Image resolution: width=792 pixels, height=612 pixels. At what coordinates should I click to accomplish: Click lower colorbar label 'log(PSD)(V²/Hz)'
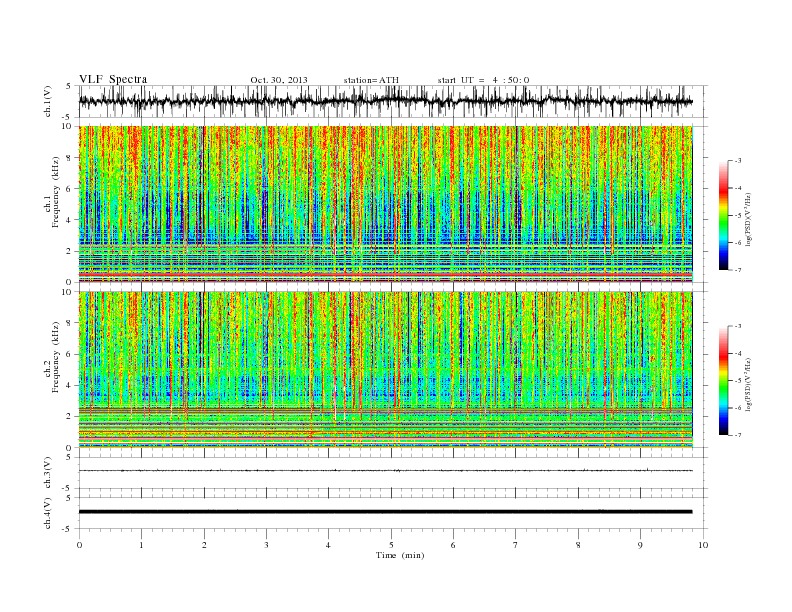[749, 383]
